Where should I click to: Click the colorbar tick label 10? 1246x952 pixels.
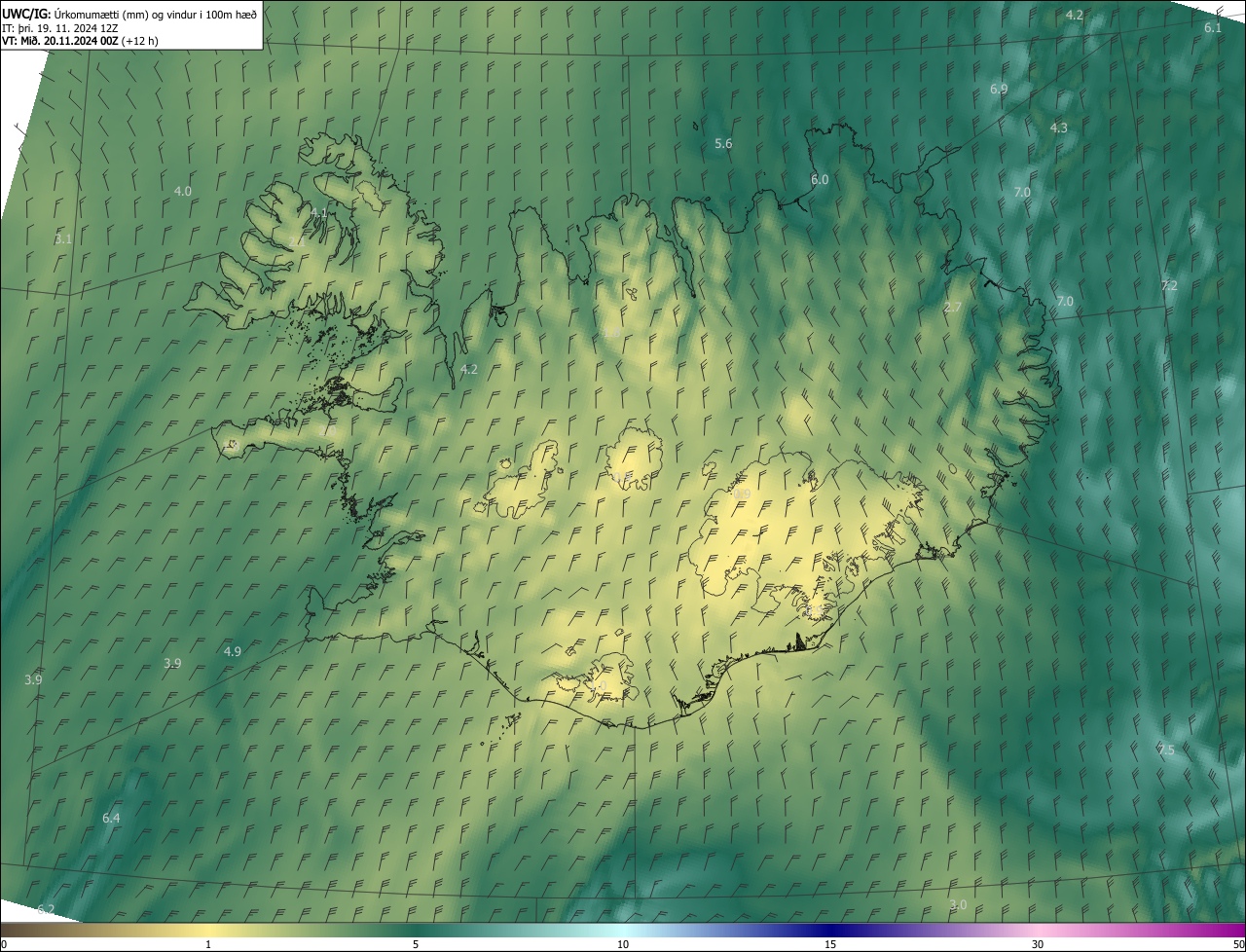pyautogui.click(x=623, y=944)
